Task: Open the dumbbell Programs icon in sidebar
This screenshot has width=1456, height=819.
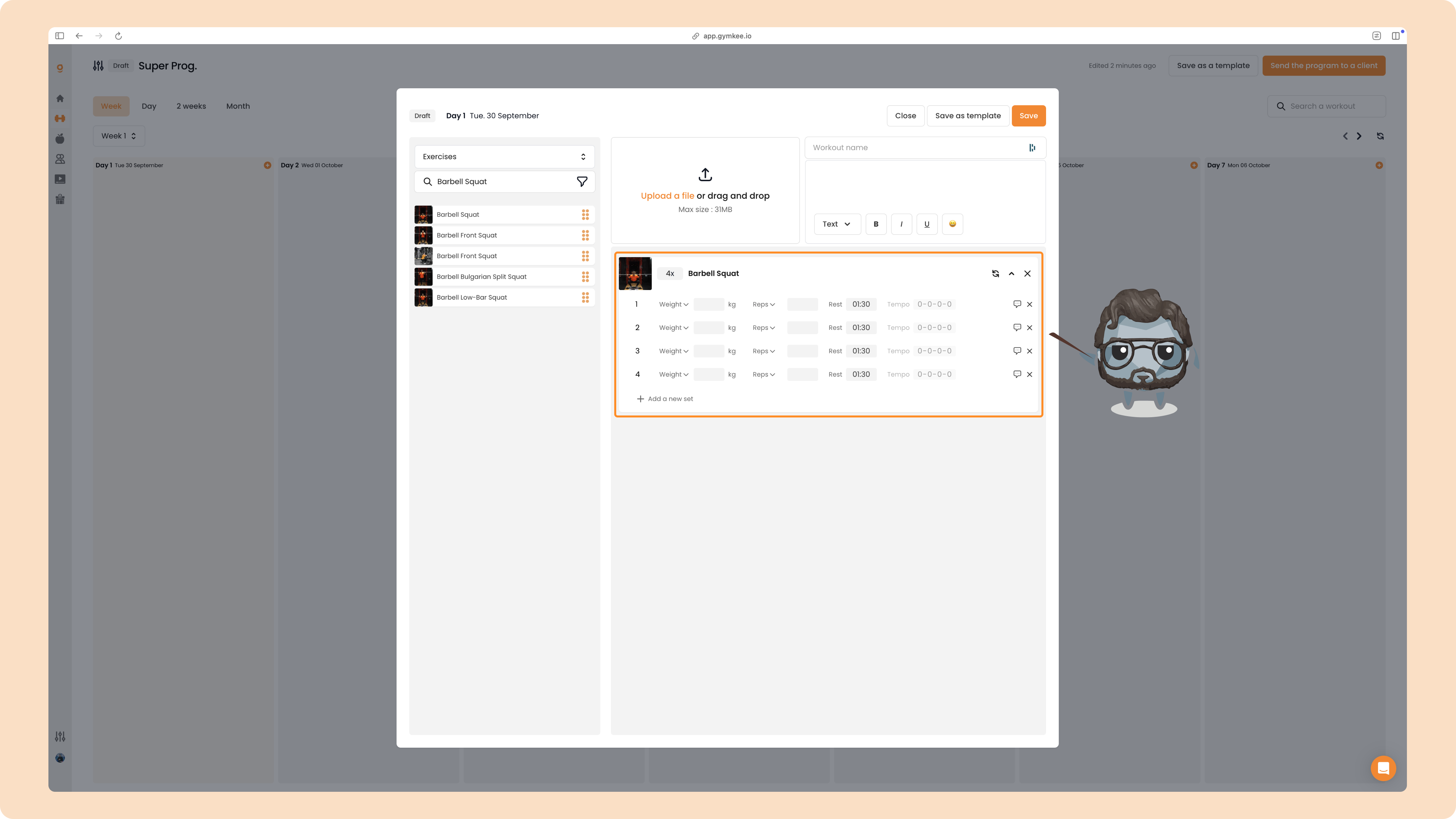Action: (x=60, y=118)
